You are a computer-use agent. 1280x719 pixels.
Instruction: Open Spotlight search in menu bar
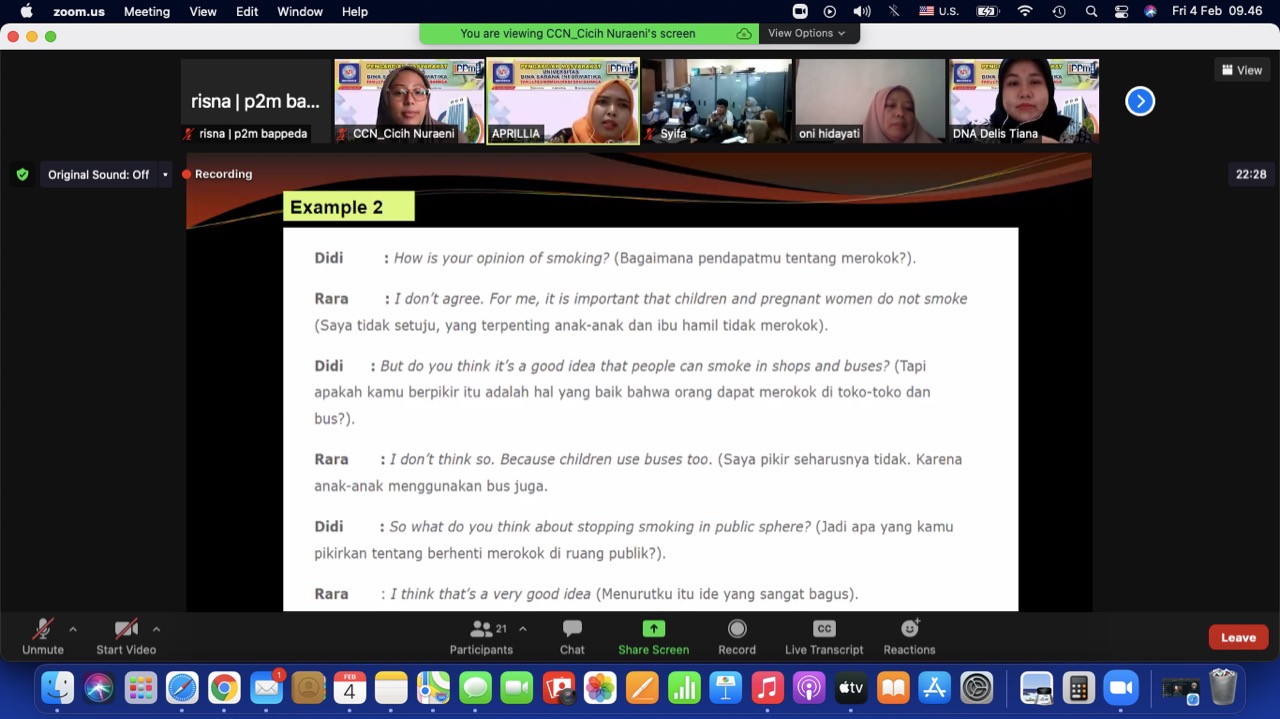coord(1091,11)
